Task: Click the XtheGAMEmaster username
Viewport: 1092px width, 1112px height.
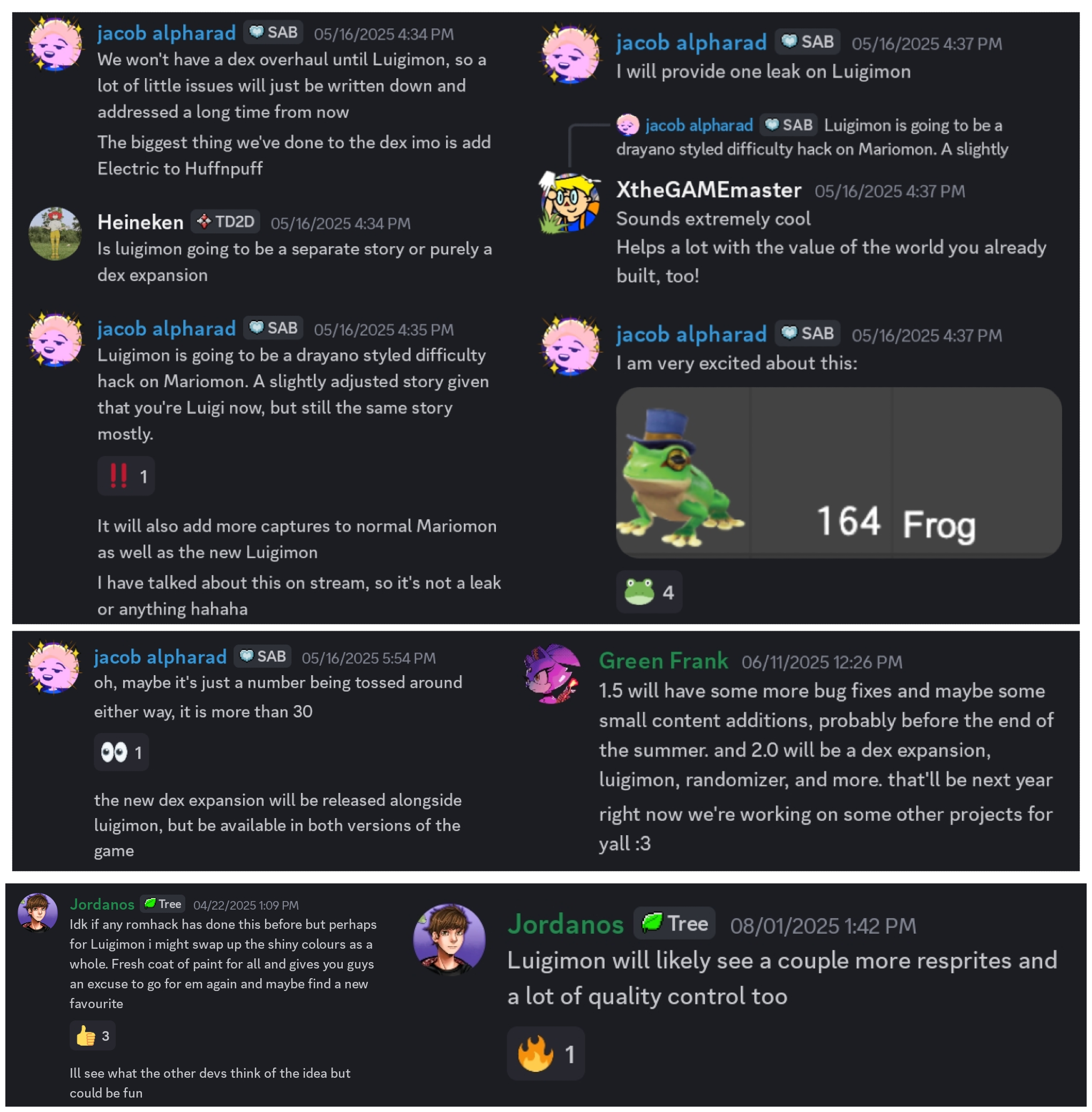Action: click(x=709, y=190)
